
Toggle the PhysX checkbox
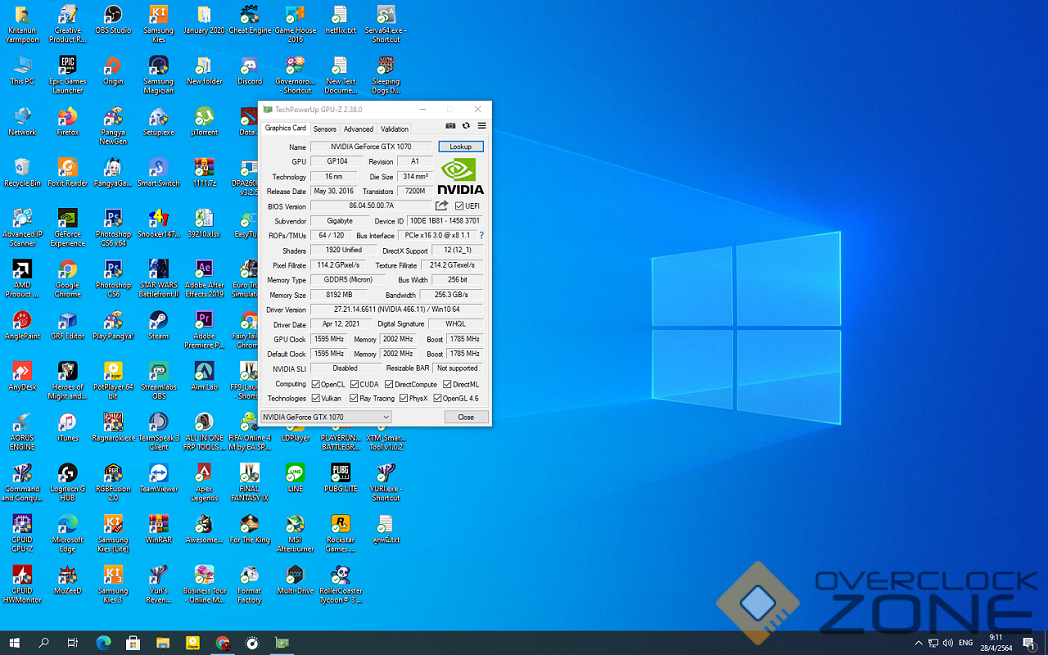coord(404,398)
